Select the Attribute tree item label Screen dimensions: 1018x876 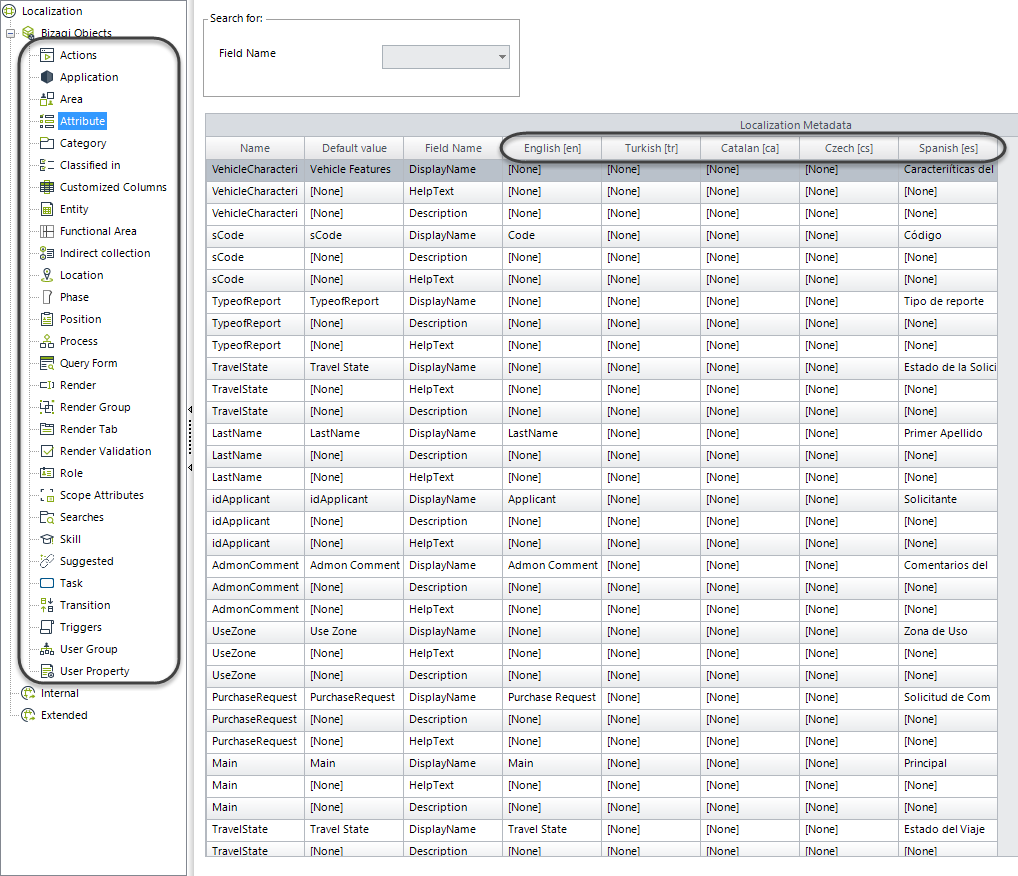[x=82, y=121]
